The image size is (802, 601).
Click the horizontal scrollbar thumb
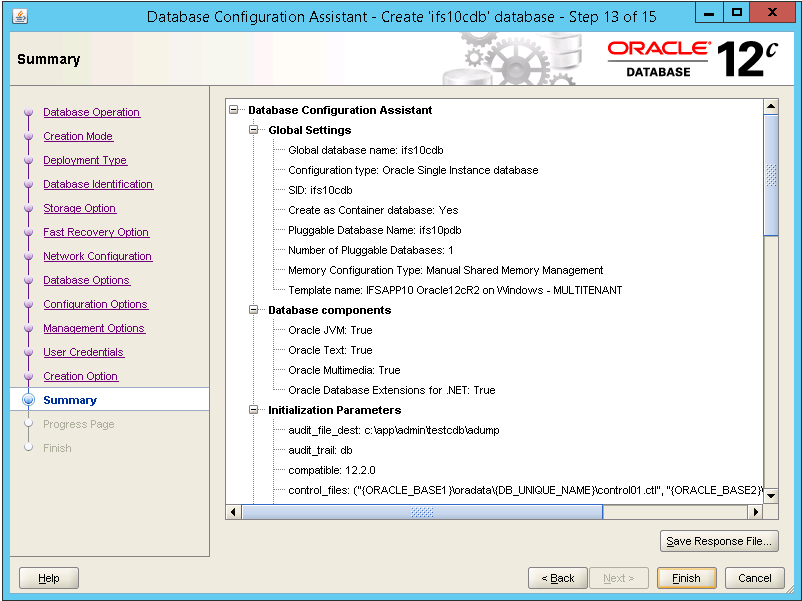(x=422, y=512)
